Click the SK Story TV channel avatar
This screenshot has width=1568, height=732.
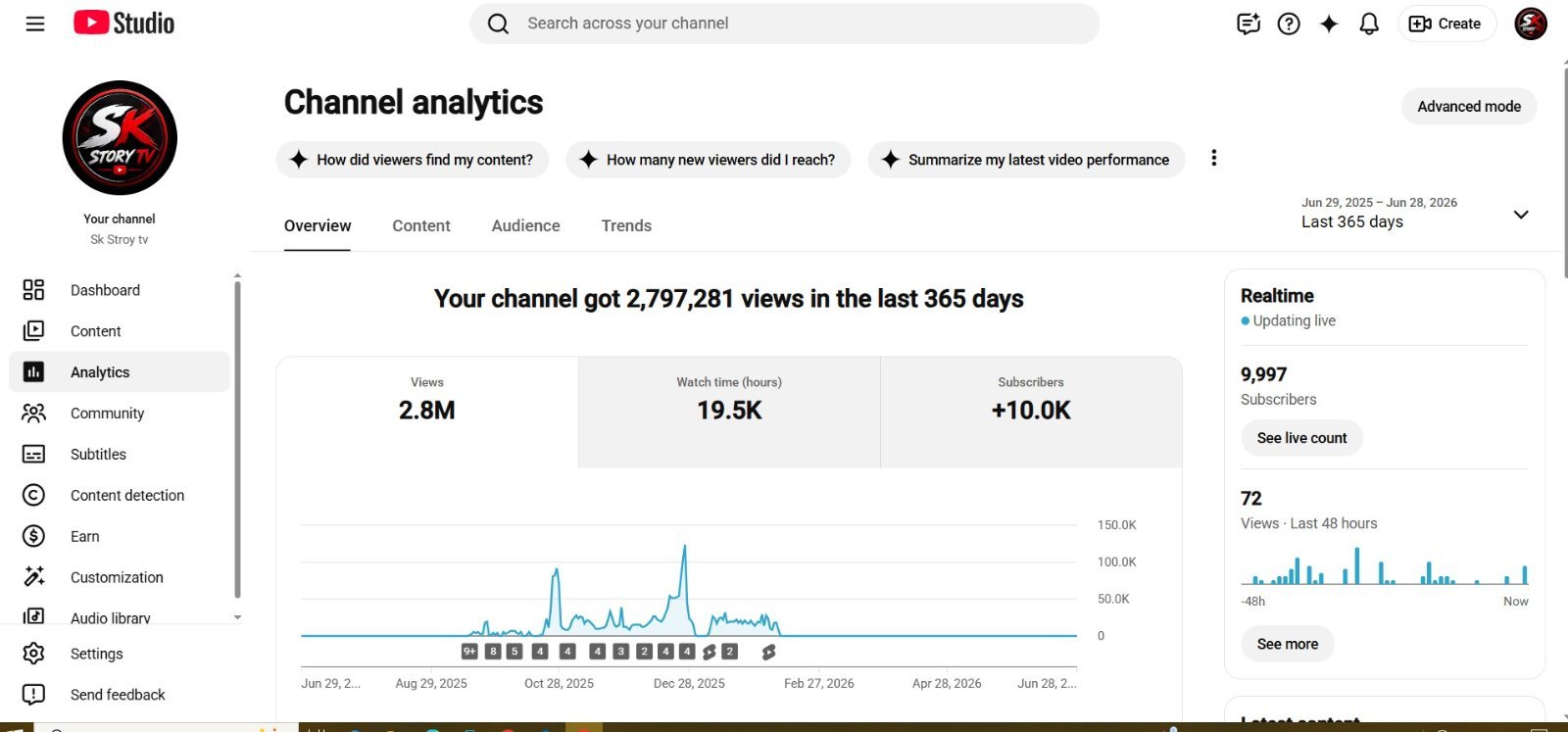(120, 137)
